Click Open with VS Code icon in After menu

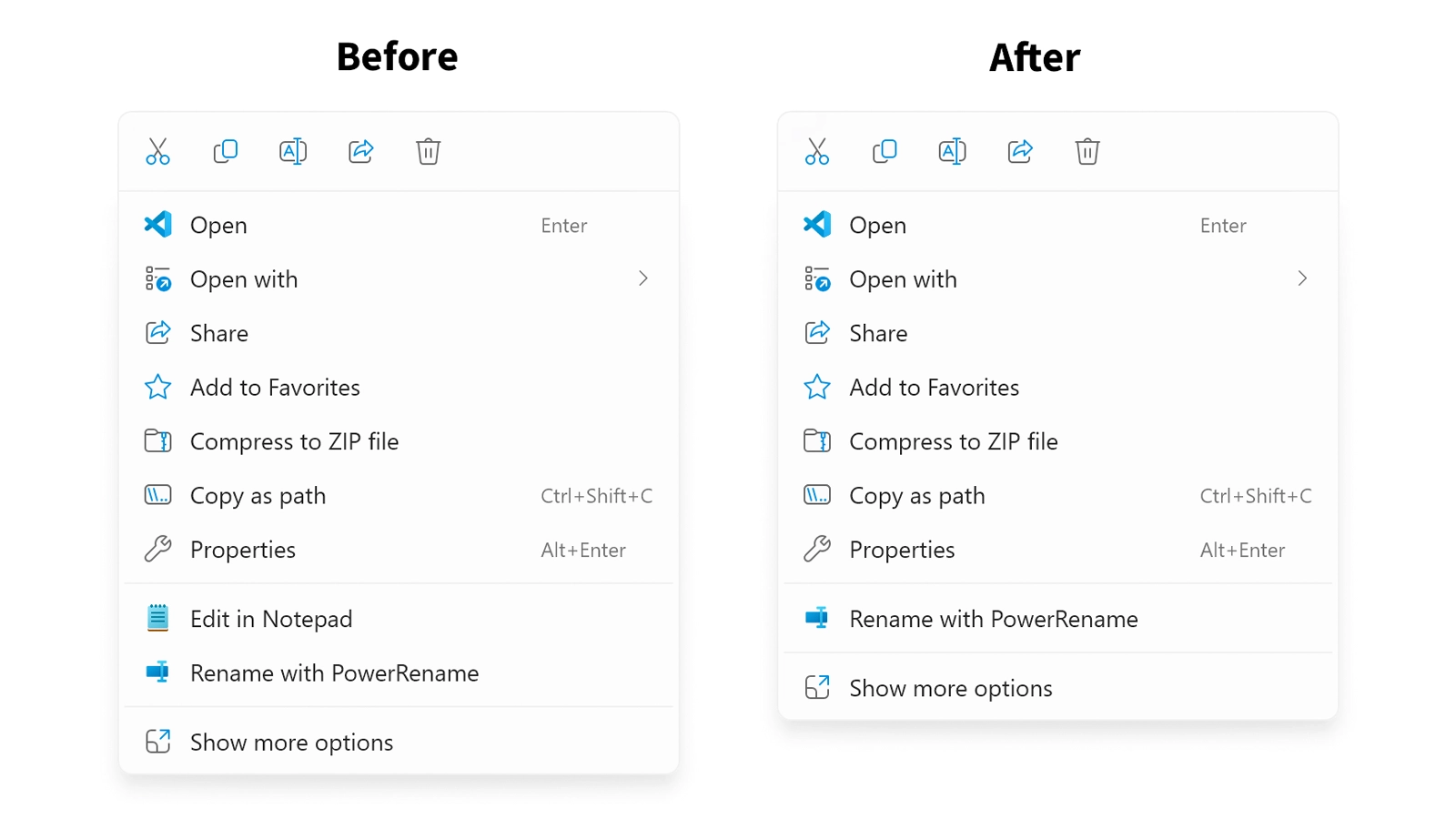click(x=817, y=225)
